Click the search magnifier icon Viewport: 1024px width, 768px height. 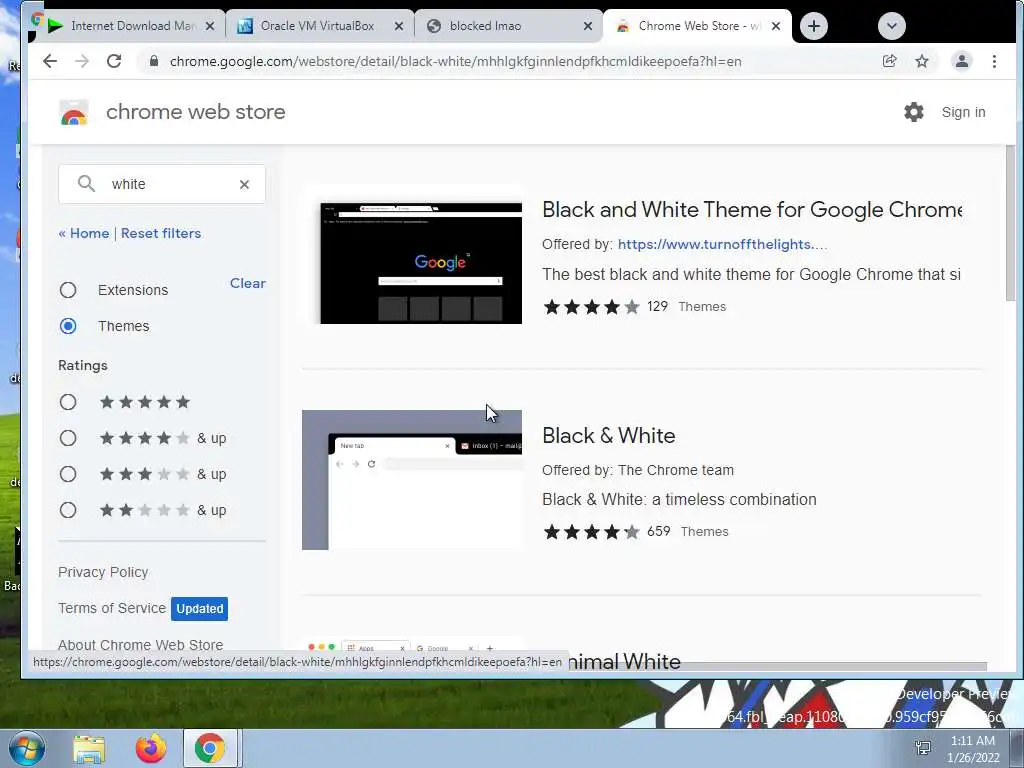point(86,184)
